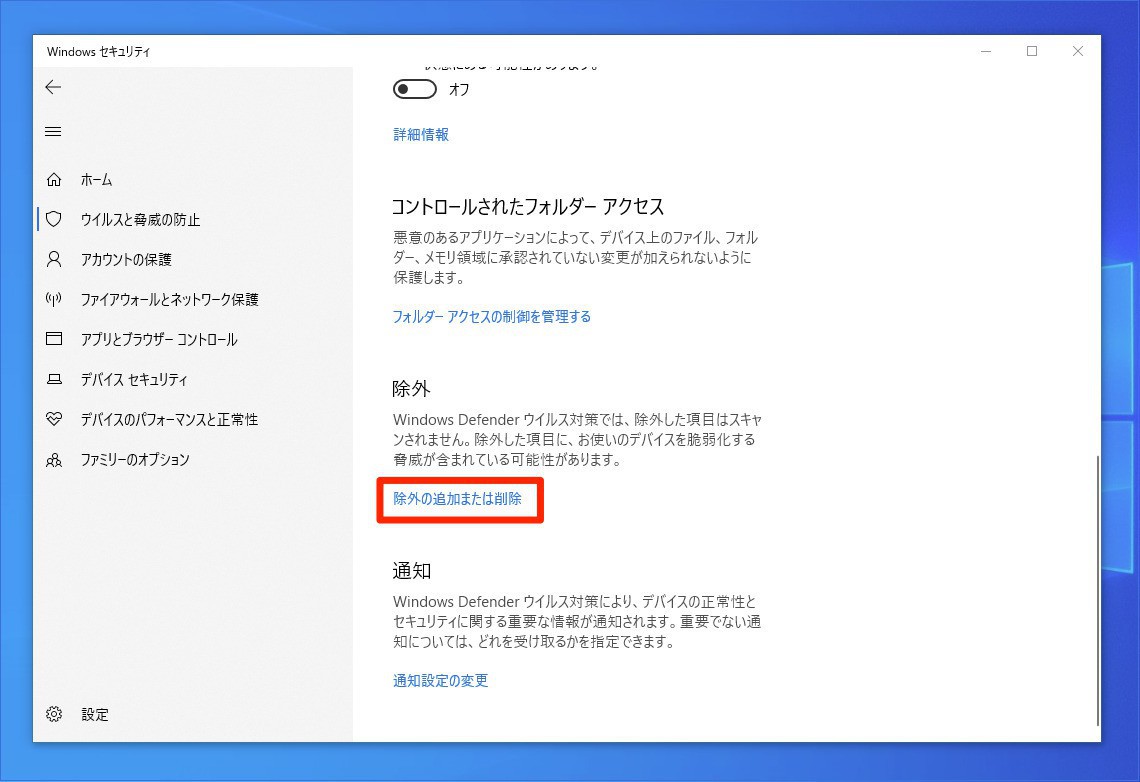Click the 除外 section heading

click(411, 389)
